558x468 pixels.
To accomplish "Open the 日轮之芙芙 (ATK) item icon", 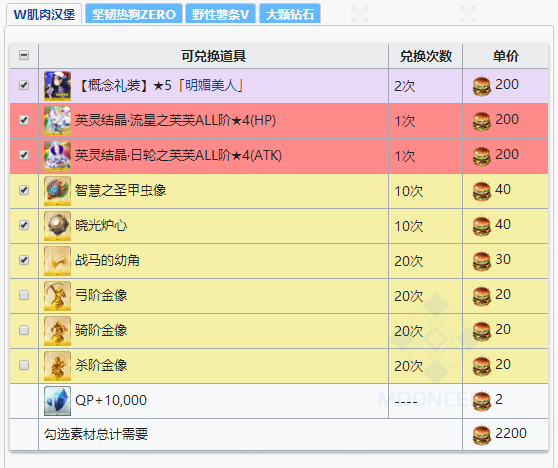I will point(57,156).
